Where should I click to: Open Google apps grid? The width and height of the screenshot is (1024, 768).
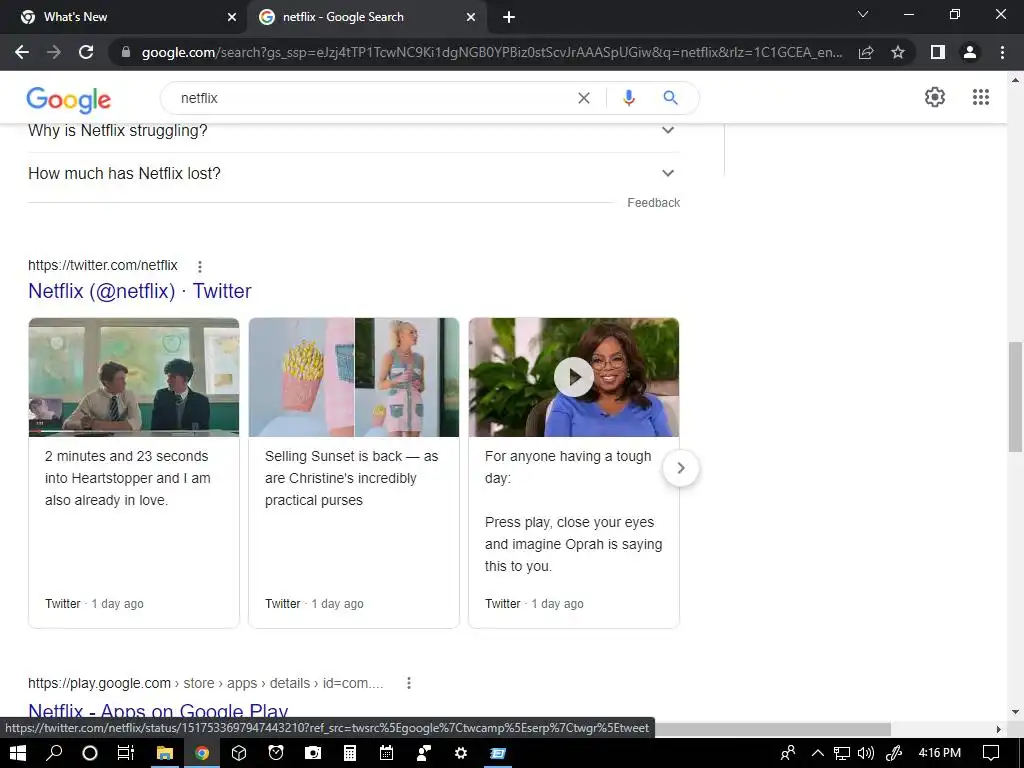coord(981,97)
